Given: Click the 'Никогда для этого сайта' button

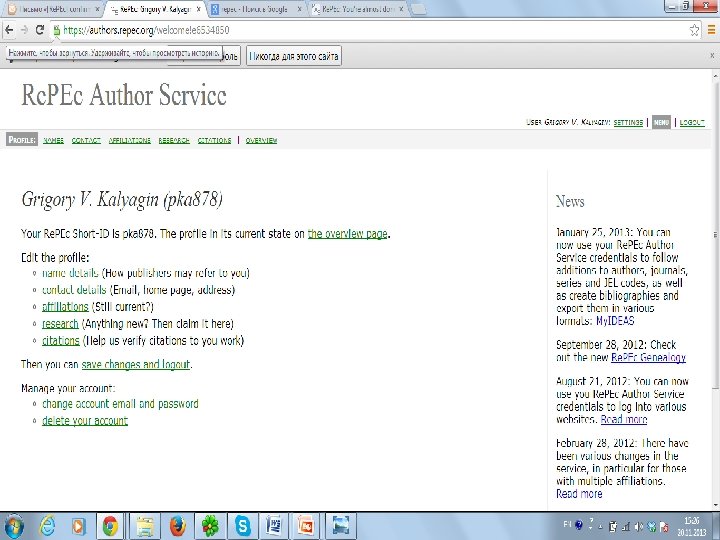Looking at the screenshot, I should coord(294,56).
